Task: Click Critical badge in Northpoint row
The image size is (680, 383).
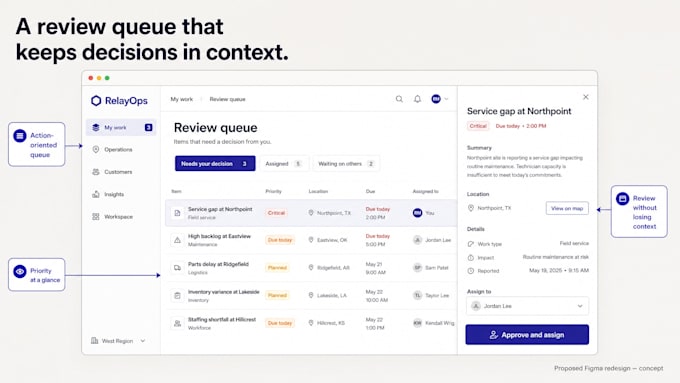Action: (276, 213)
